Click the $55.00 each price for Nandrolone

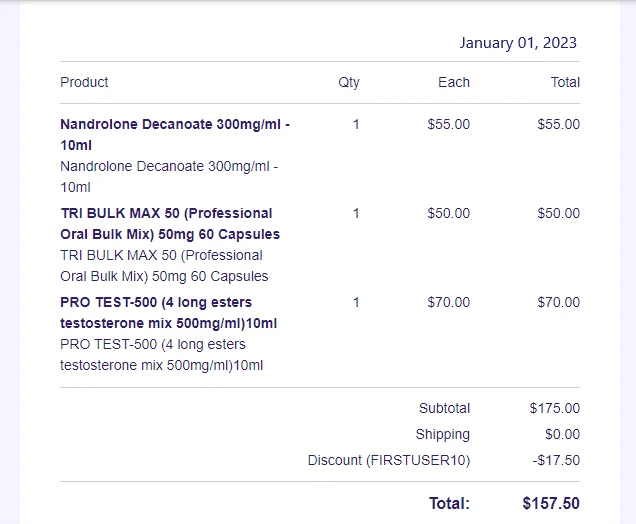tap(448, 124)
